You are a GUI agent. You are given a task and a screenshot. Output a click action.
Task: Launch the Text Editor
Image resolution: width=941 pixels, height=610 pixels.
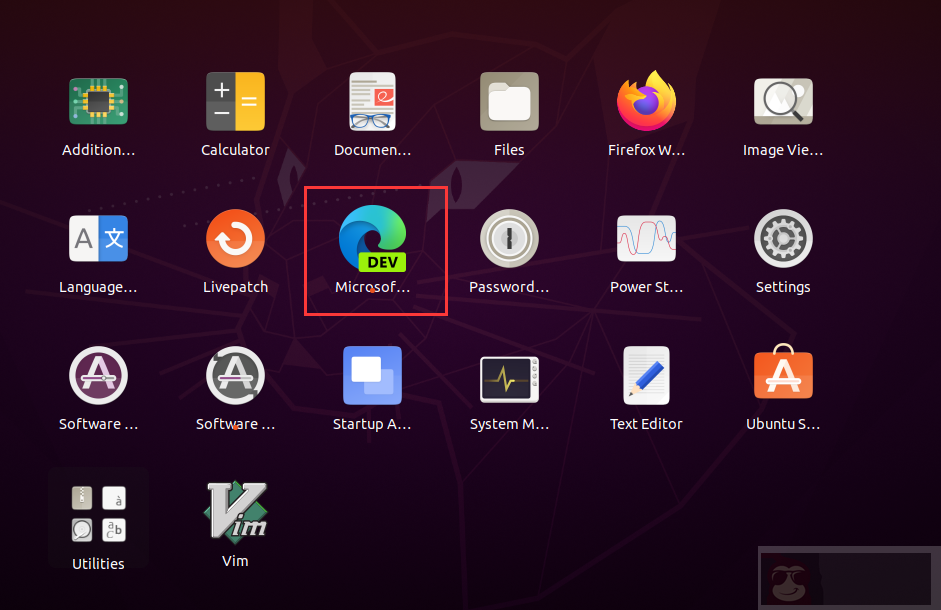(646, 375)
